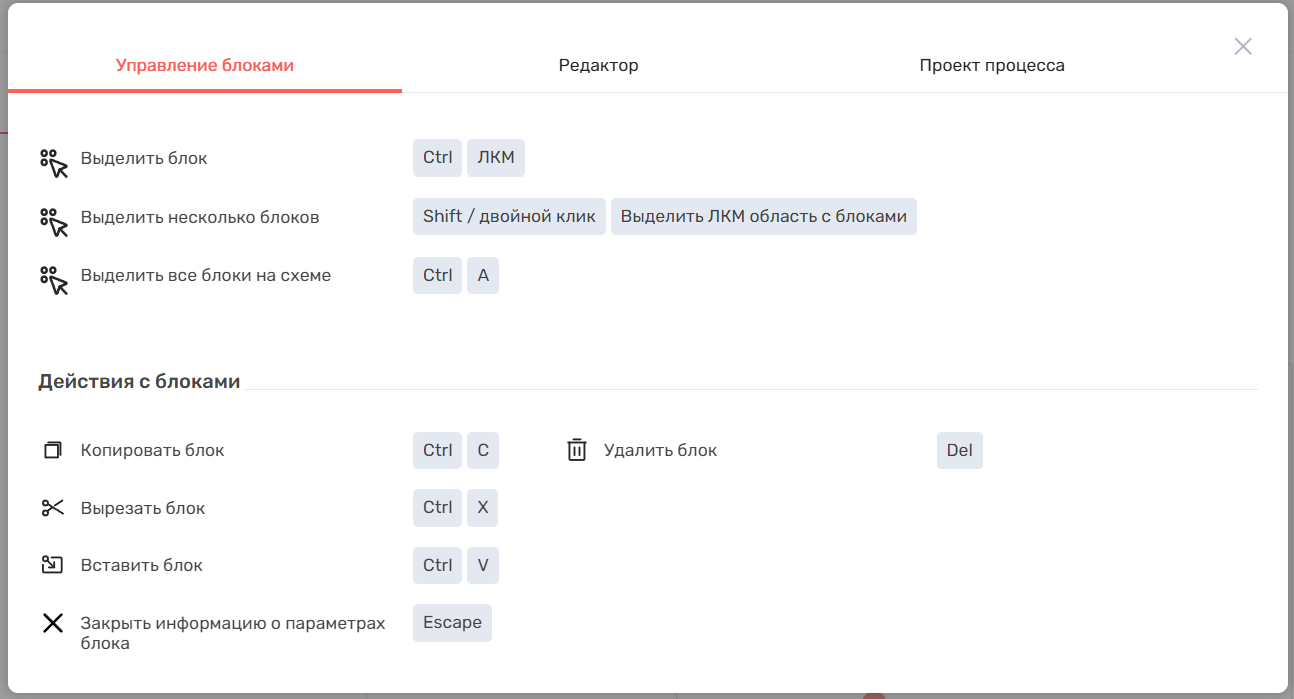Click the scissors icon beside Вырезать блок

point(53,508)
